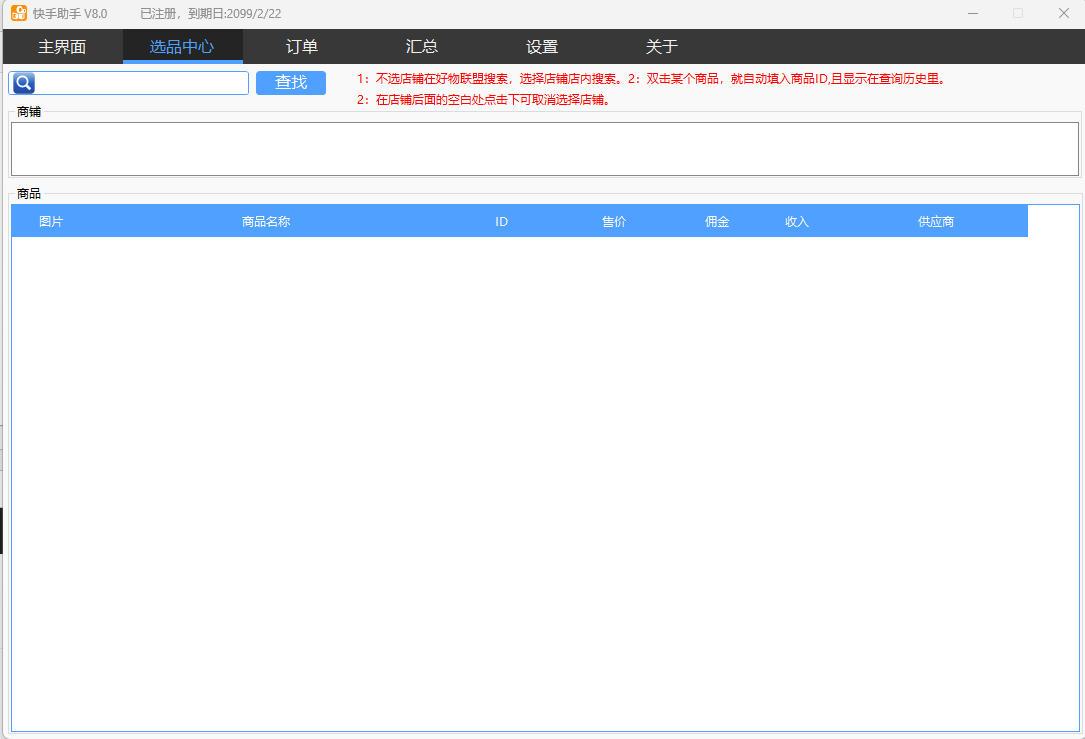This screenshot has width=1085, height=739.
Task: Click the blank area in the 商铺 list box
Action: click(x=544, y=149)
